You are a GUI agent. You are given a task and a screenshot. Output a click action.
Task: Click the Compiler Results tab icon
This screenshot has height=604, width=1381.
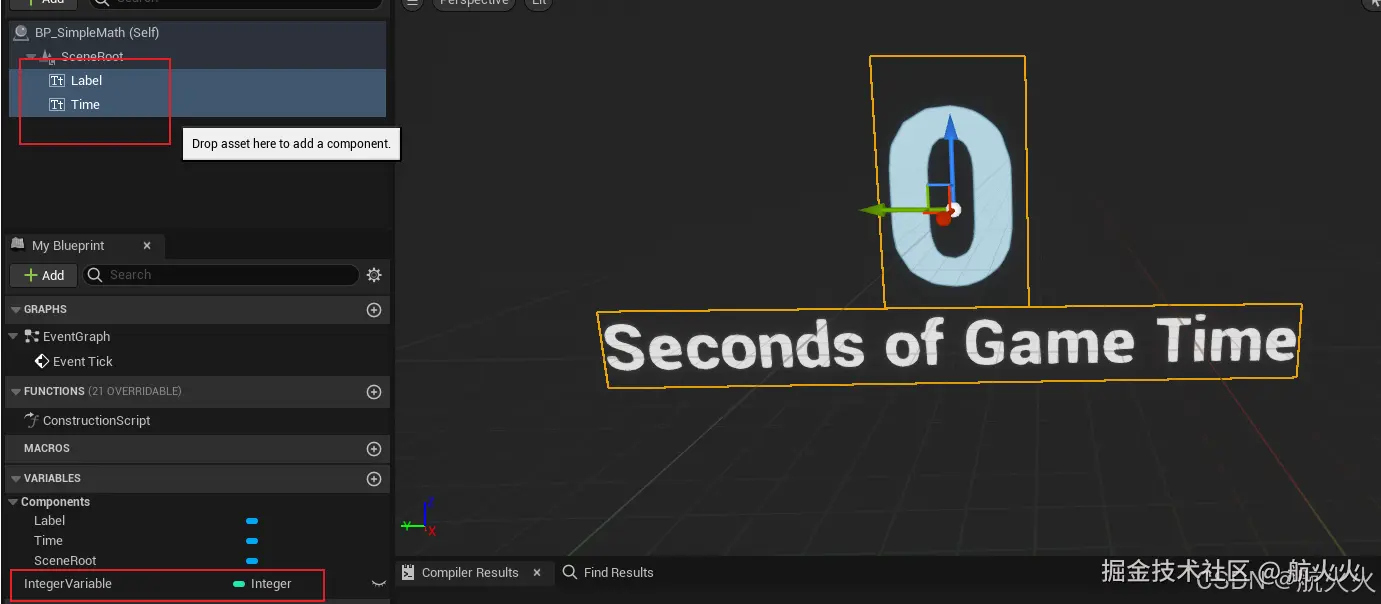(408, 572)
